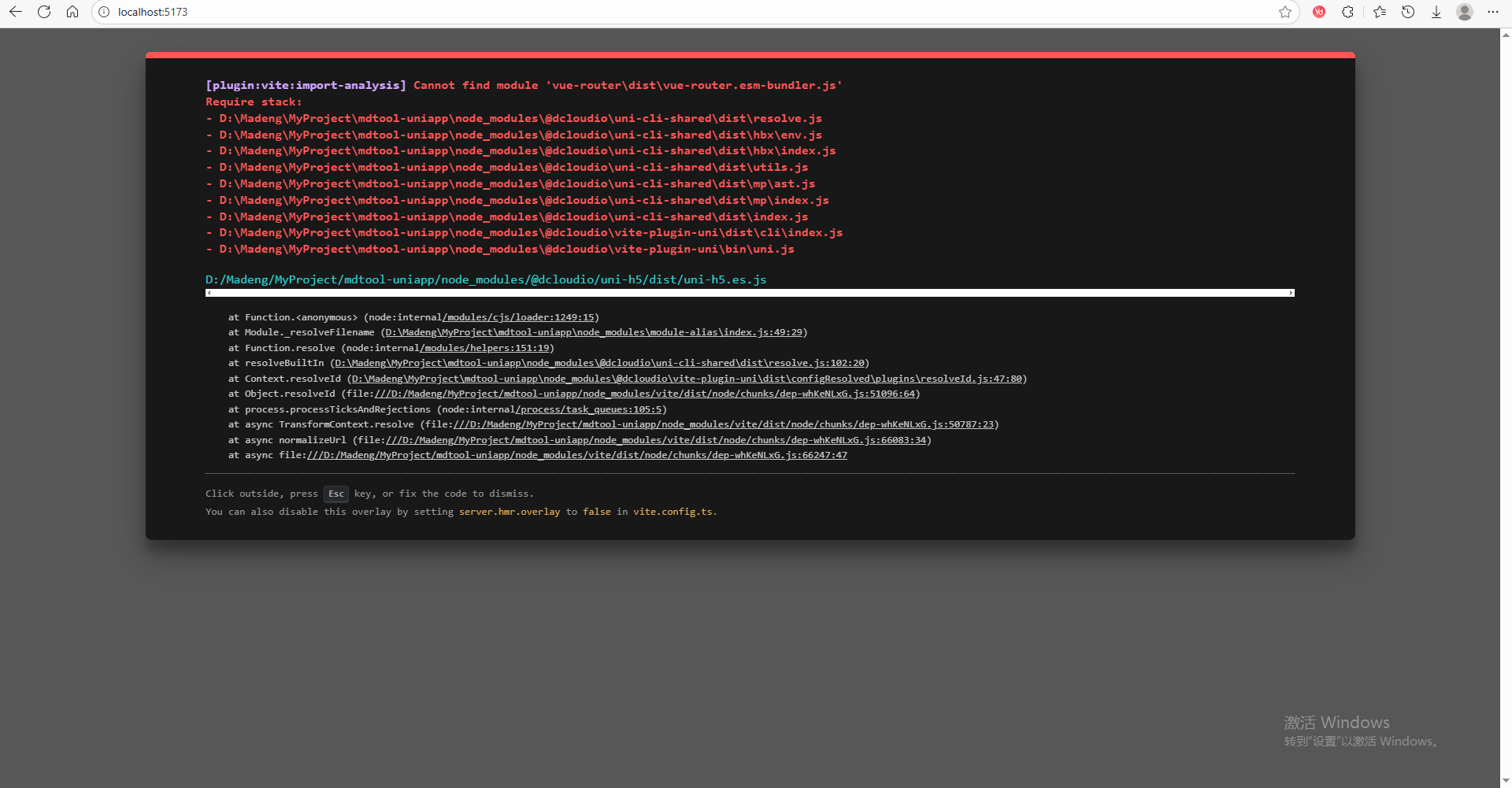The width and height of the screenshot is (1512, 788).
Task: Open the modules/cjs/loader:1249:15 stack link
Action: click(520, 317)
